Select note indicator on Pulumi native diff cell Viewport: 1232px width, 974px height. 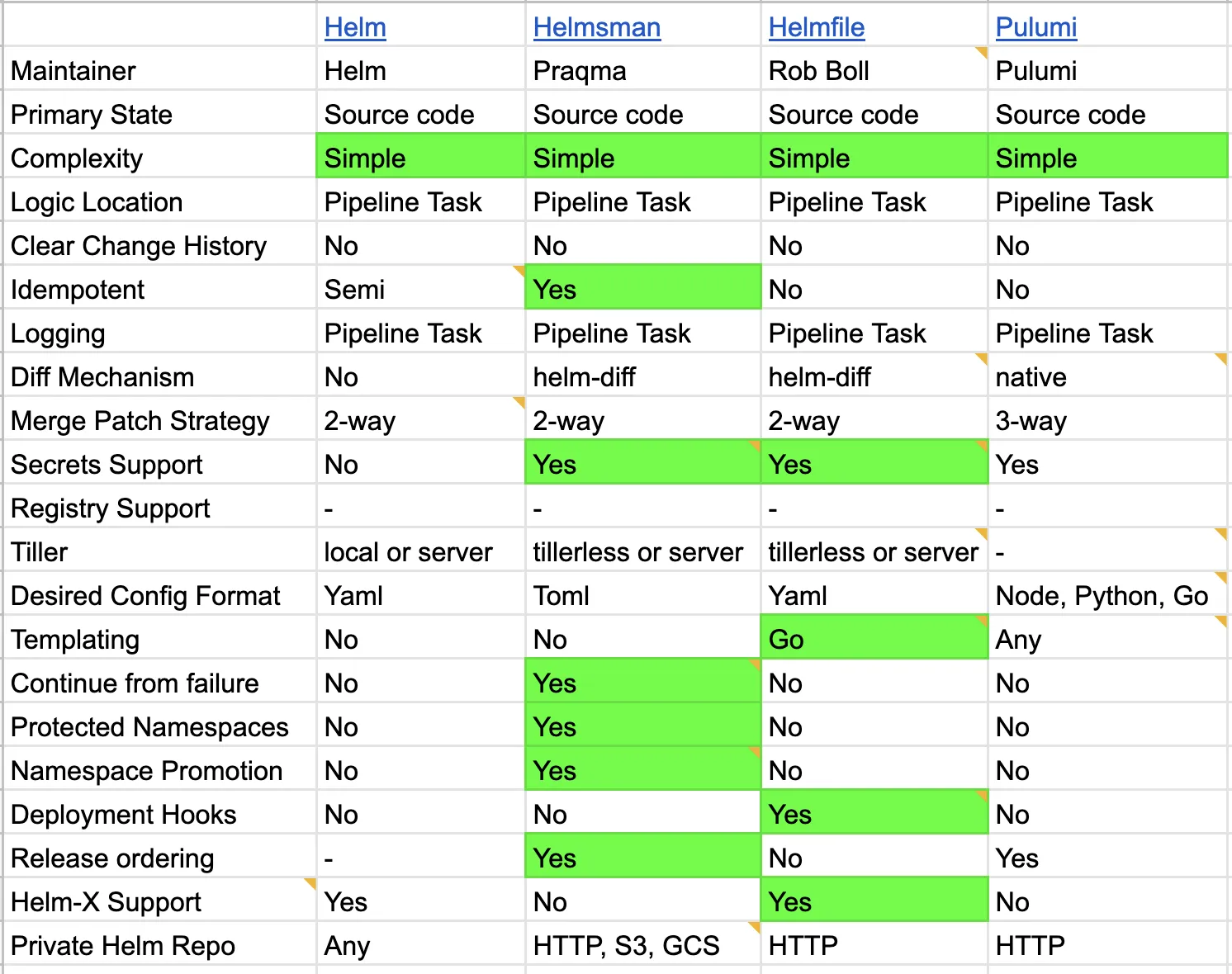point(1220,359)
